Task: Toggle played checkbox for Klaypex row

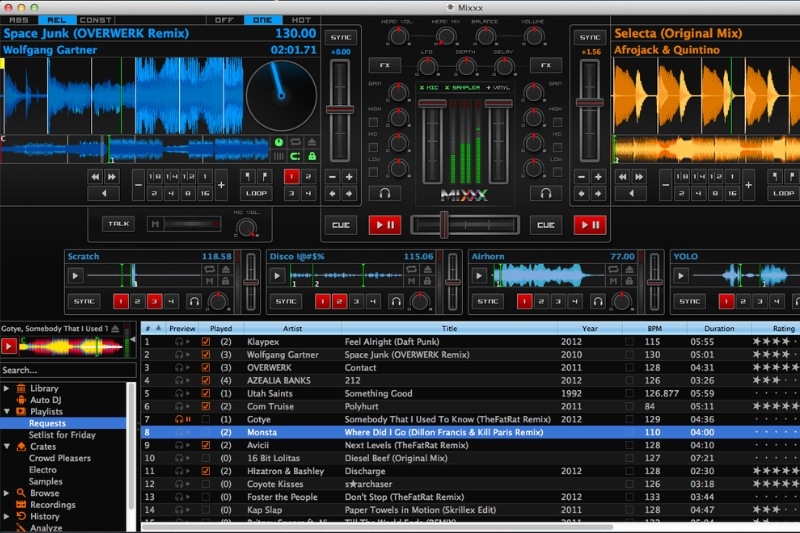Action: point(206,342)
